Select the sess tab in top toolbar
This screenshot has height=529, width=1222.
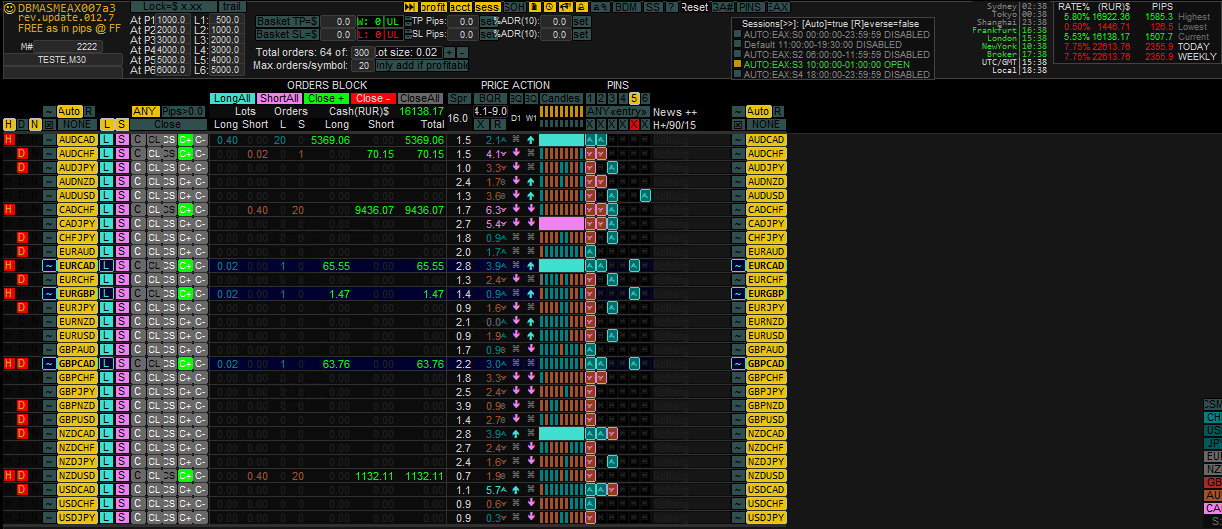pos(487,7)
